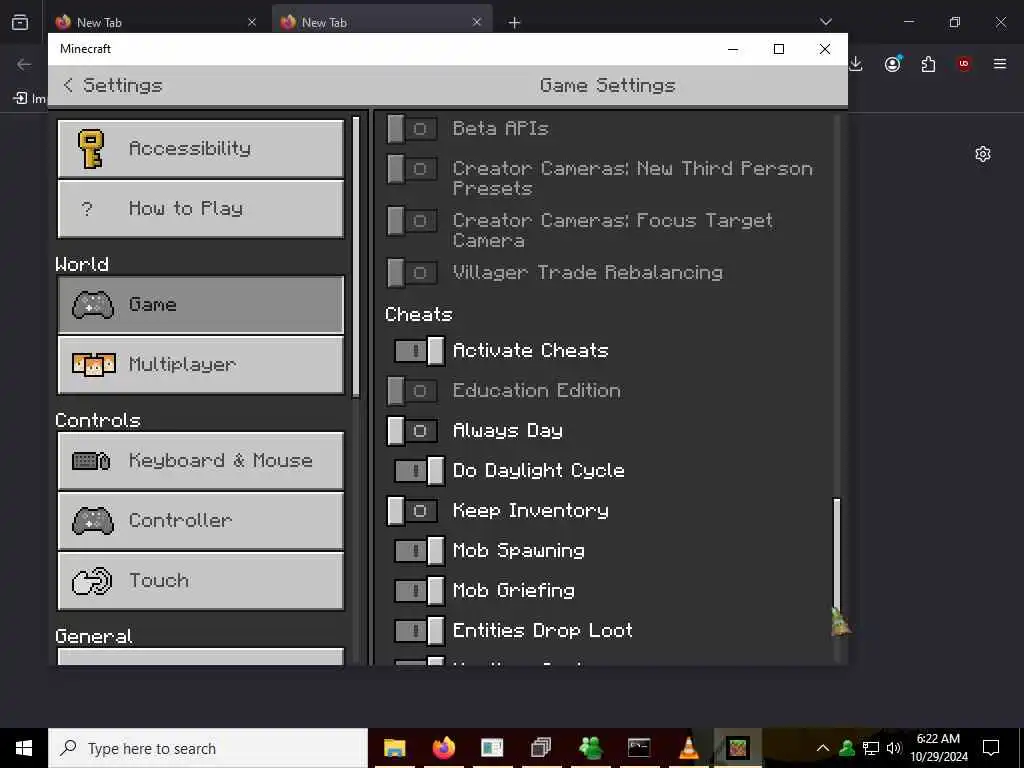Click the network icon in system tray

[871, 748]
